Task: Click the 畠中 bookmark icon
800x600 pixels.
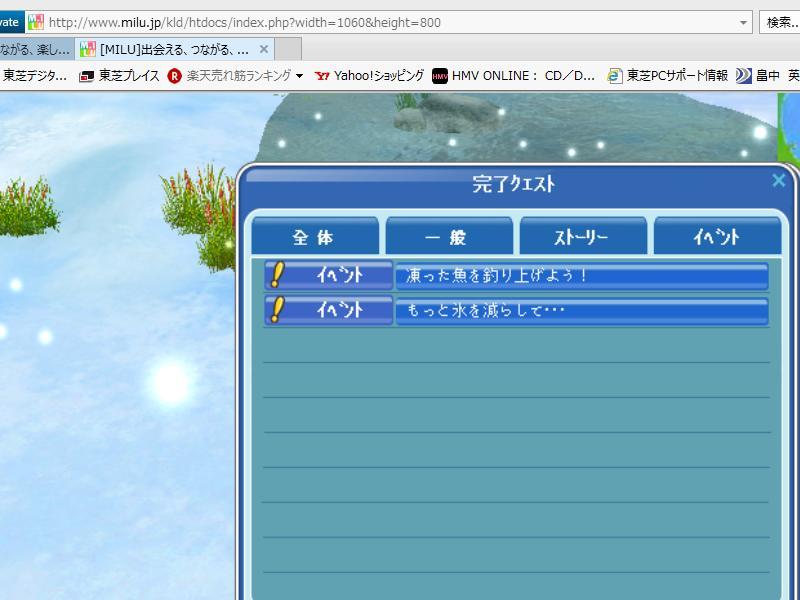Action: (x=744, y=77)
